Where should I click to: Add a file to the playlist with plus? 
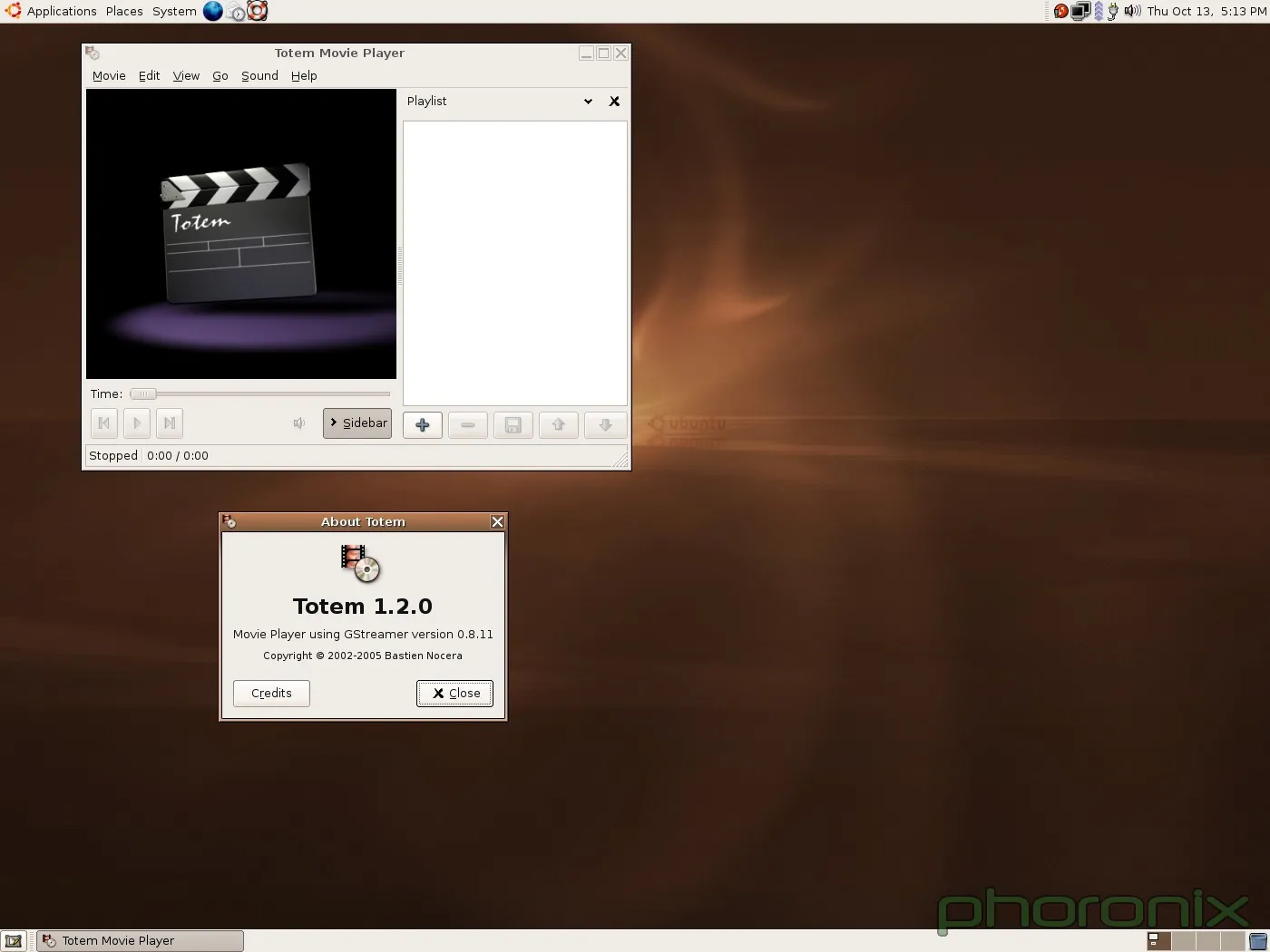tap(423, 425)
